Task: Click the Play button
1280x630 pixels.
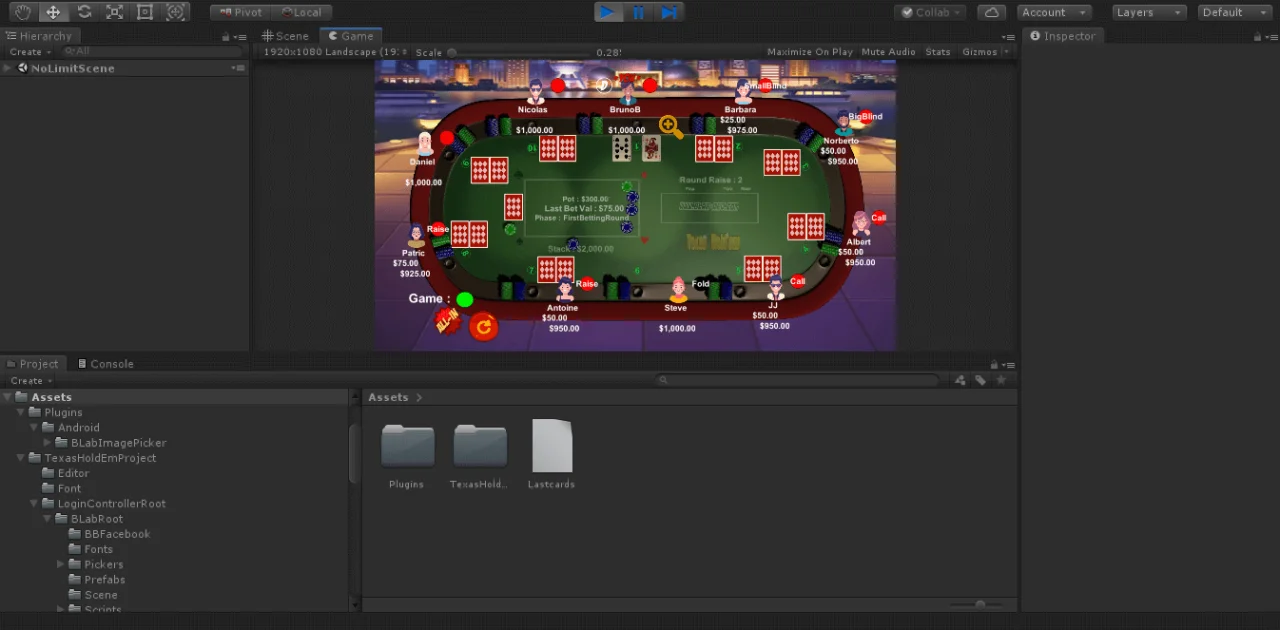Action: coord(608,12)
